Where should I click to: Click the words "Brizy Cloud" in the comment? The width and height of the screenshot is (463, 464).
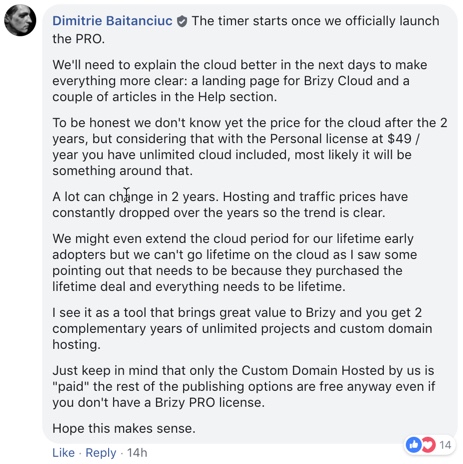pos(338,81)
